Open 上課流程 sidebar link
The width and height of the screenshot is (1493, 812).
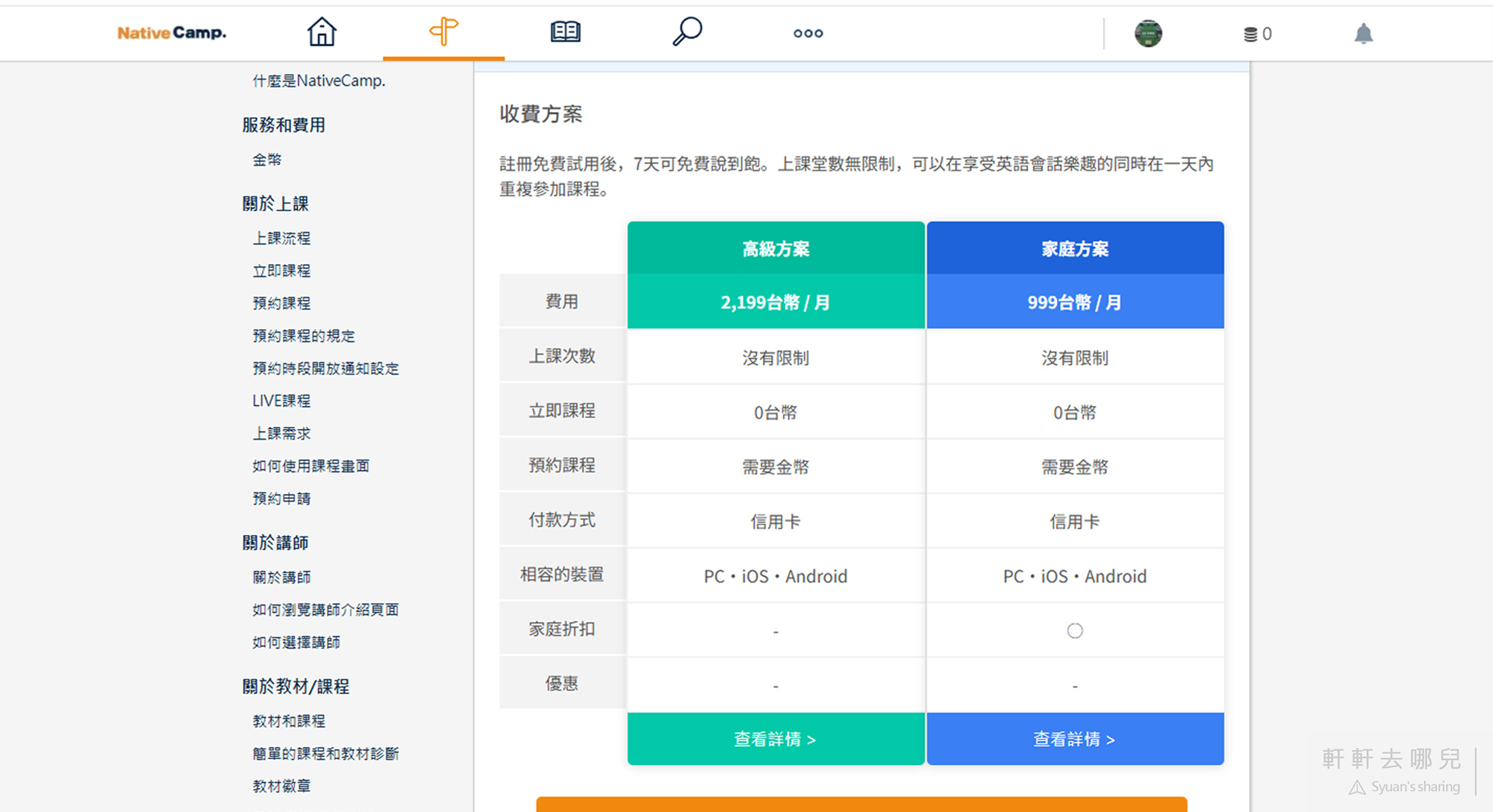pos(281,238)
